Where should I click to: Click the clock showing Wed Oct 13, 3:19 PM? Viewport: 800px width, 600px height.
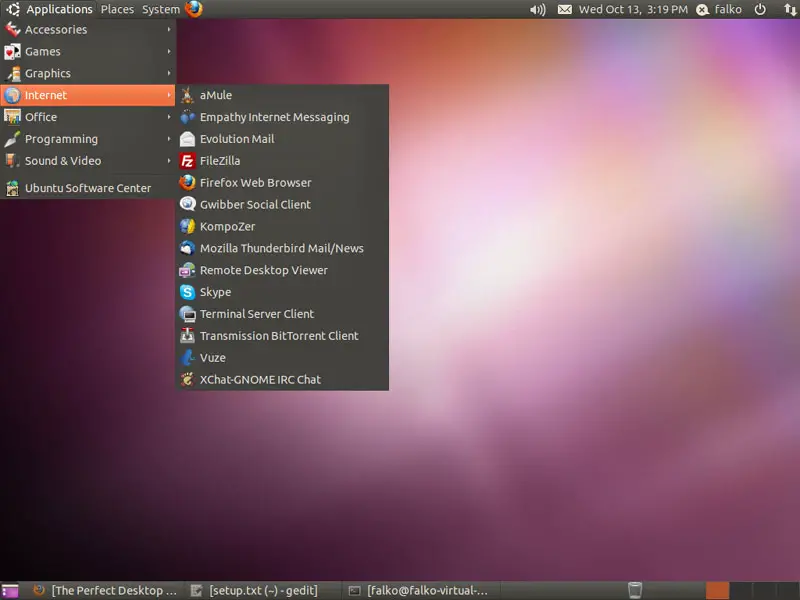coord(633,10)
